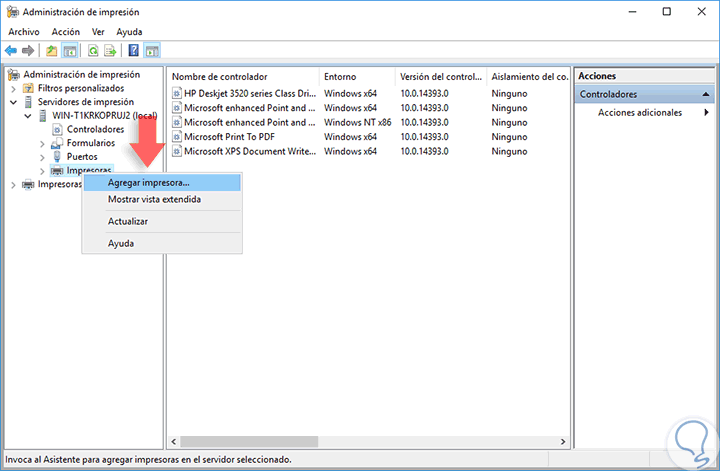Choose Actualizar in the context menu

(x=162, y=221)
